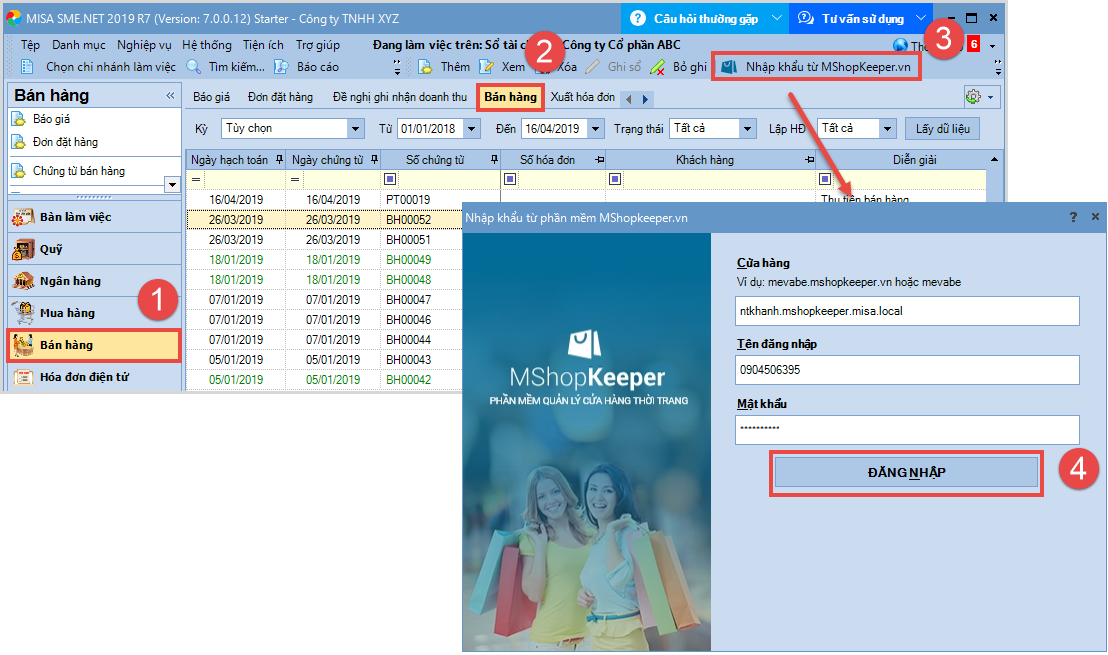Expand the Câu hỏi thường gặp dropdown arrow
This screenshot has width=1108, height=655.
coord(776,18)
